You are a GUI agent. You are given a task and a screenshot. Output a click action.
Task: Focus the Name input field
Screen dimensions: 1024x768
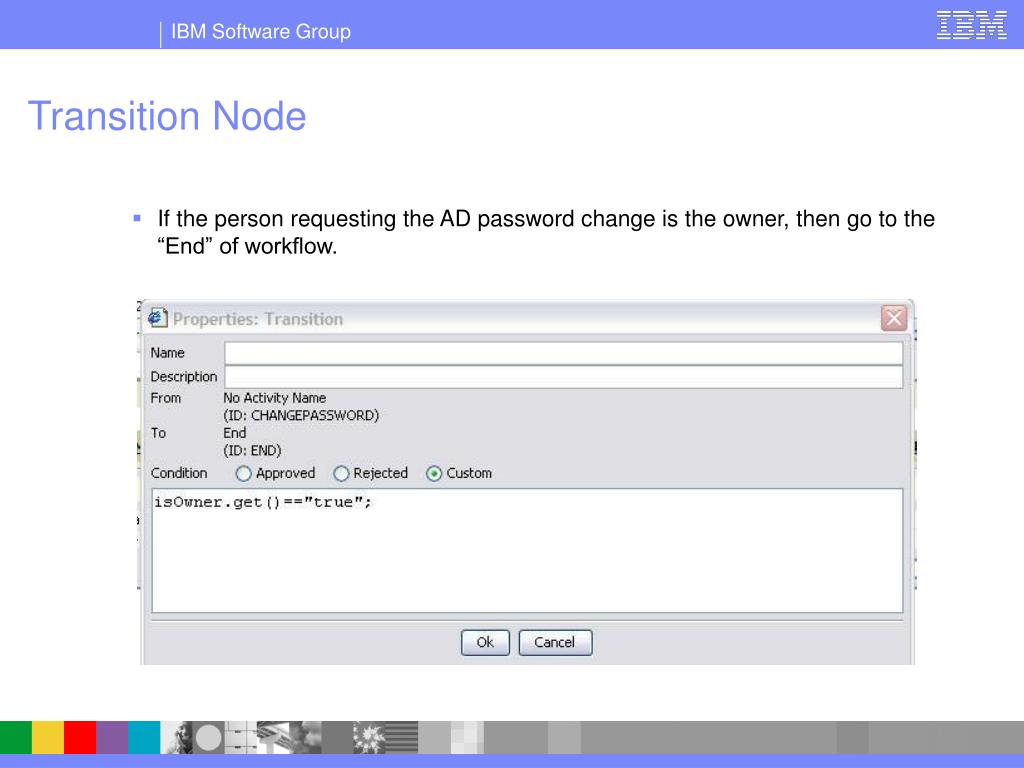564,353
